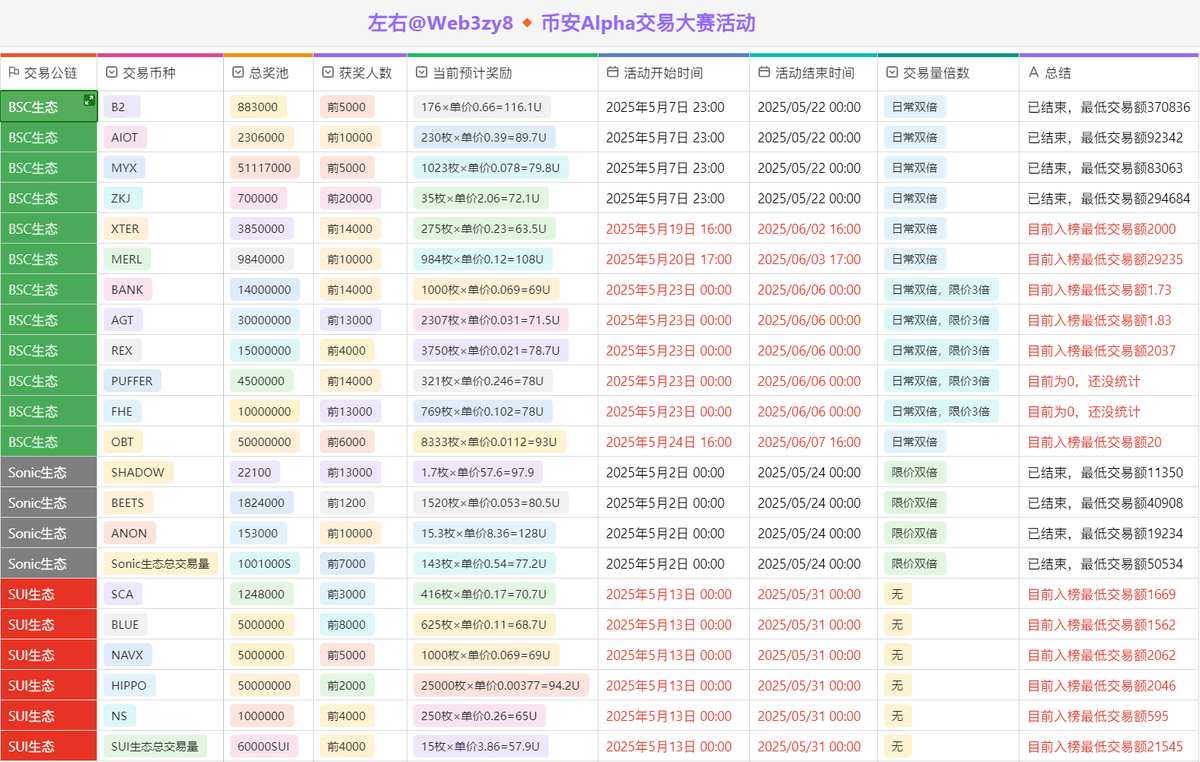Click prize pool value 1001000S
1200x762 pixels.
tap(264, 564)
